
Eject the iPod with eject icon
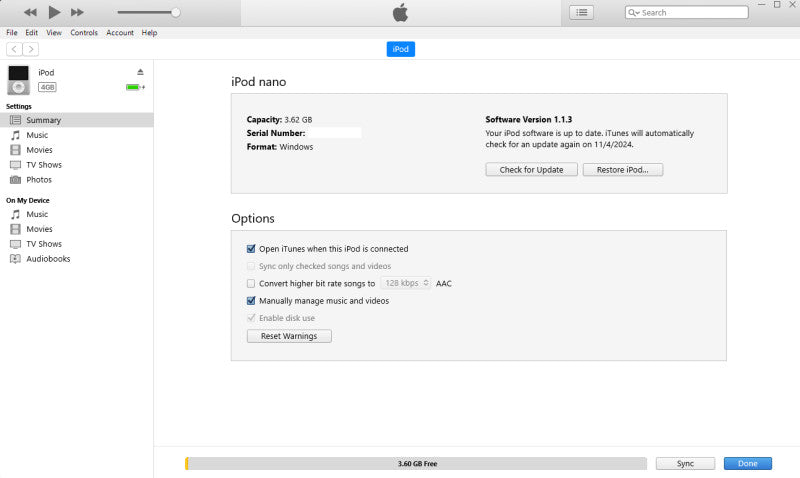[140, 72]
